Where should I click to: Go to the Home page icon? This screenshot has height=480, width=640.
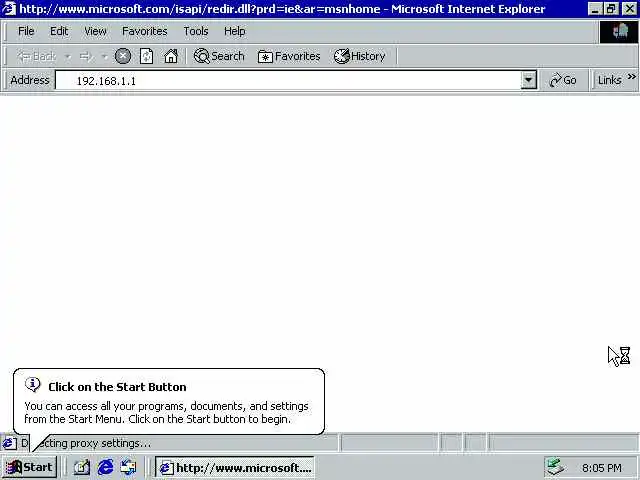click(x=171, y=56)
